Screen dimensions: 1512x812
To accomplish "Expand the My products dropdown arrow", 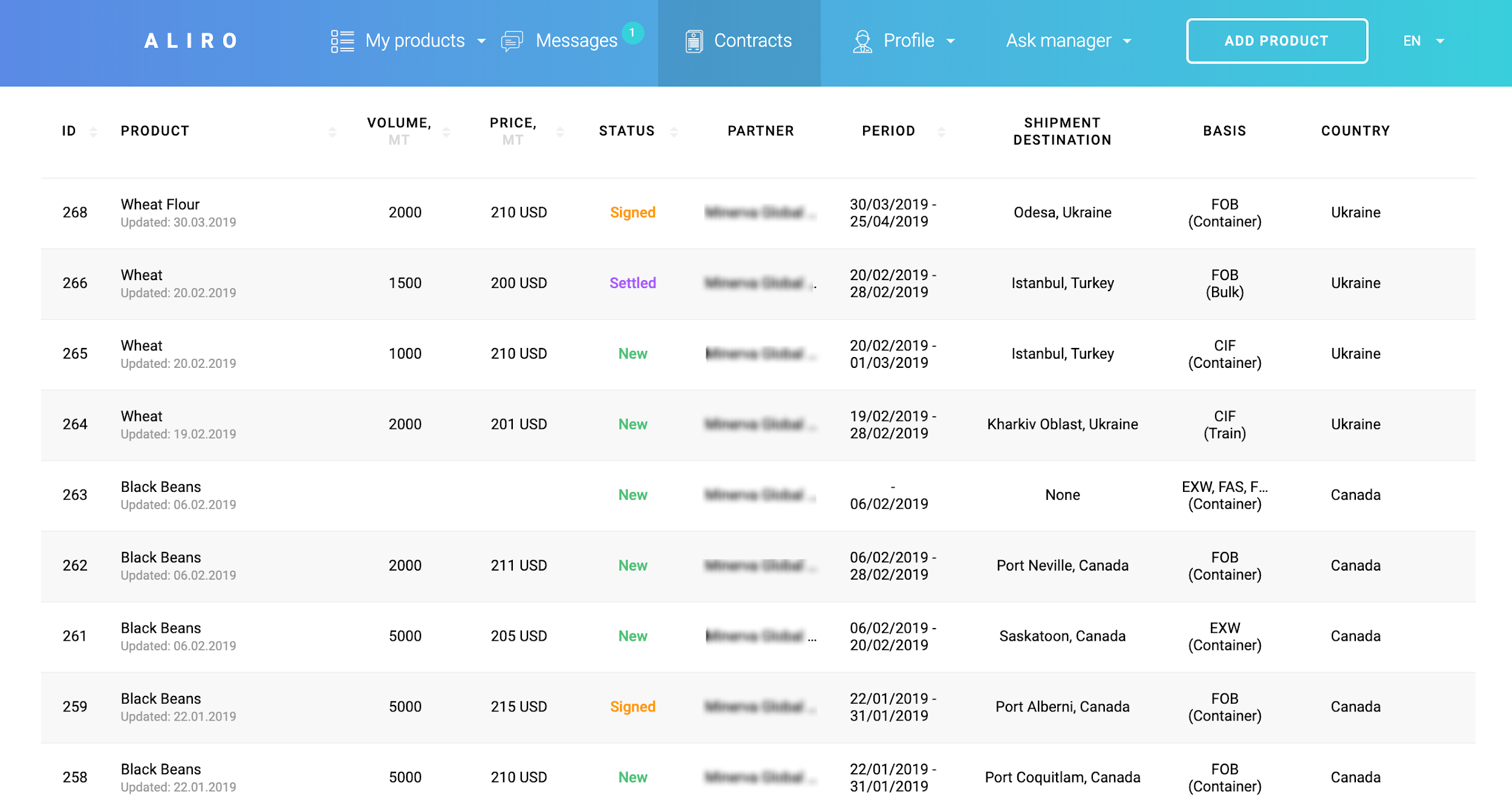I will click(481, 41).
